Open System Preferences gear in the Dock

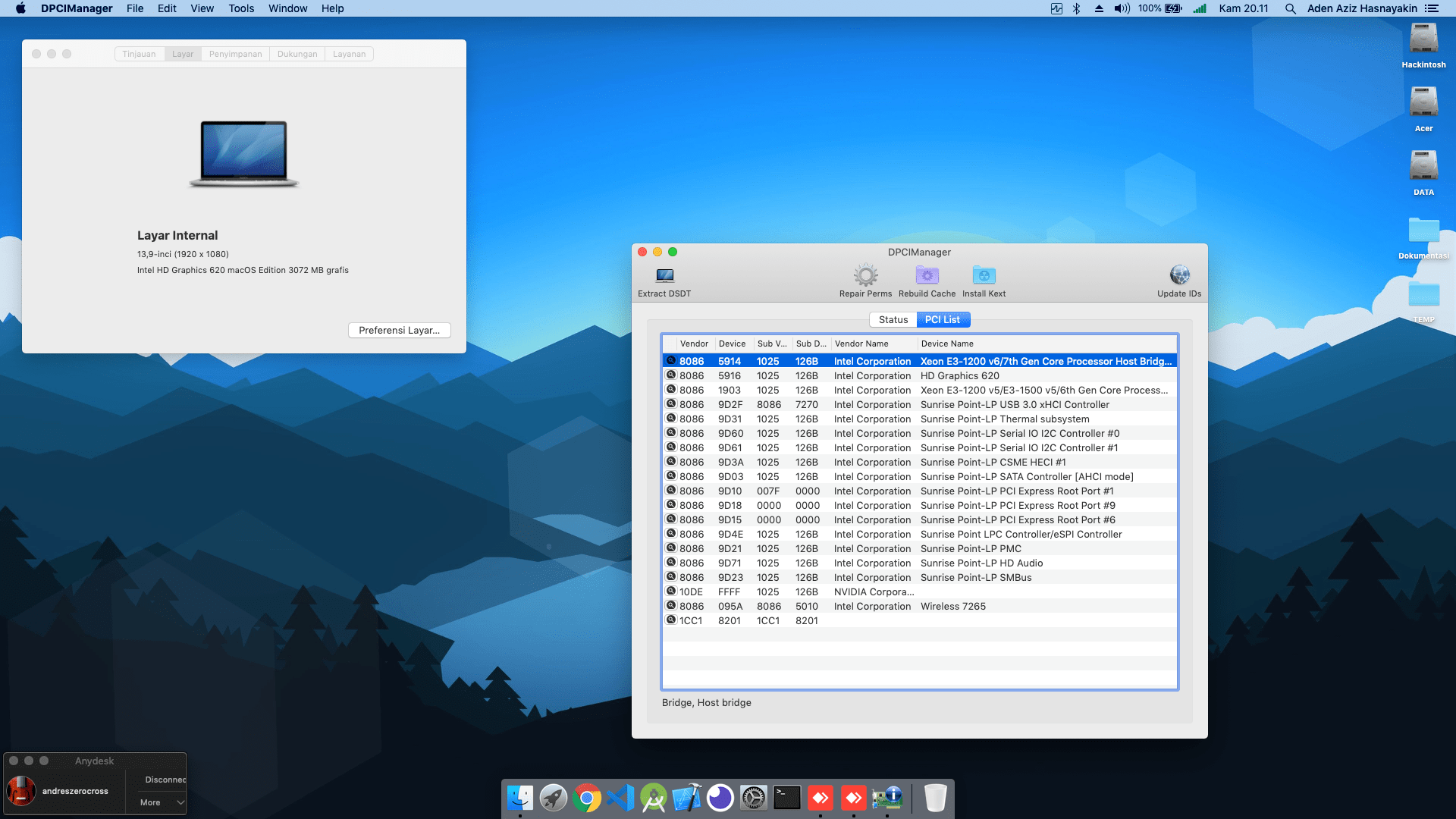[754, 798]
